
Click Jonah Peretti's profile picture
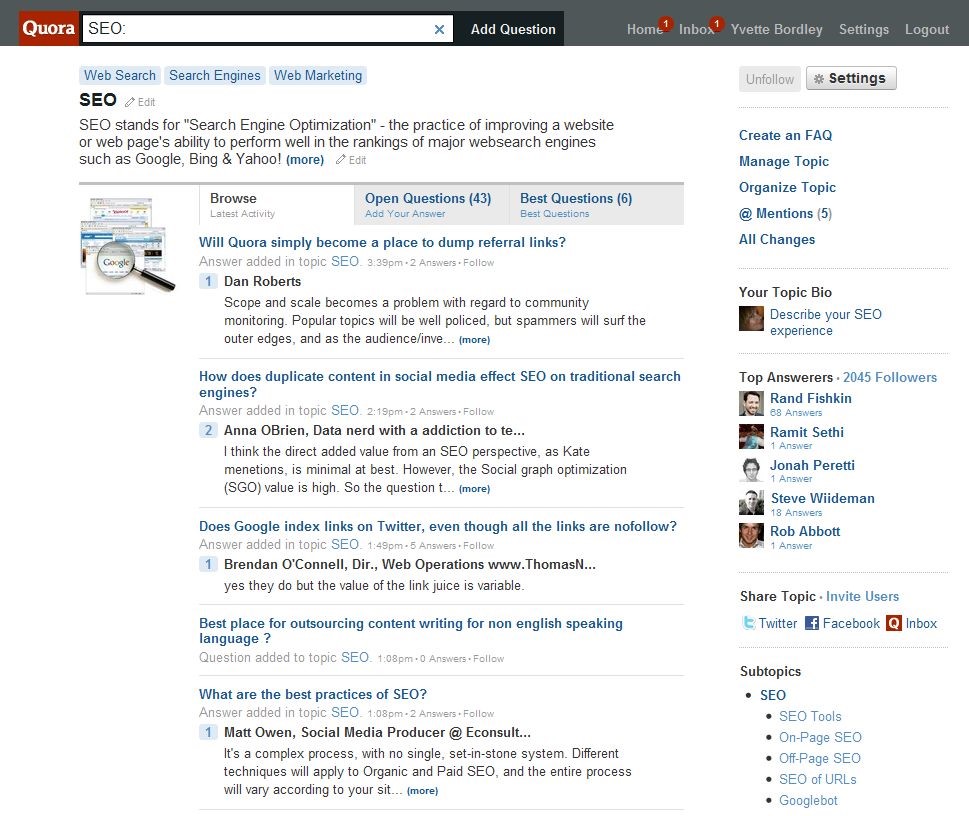click(751, 470)
